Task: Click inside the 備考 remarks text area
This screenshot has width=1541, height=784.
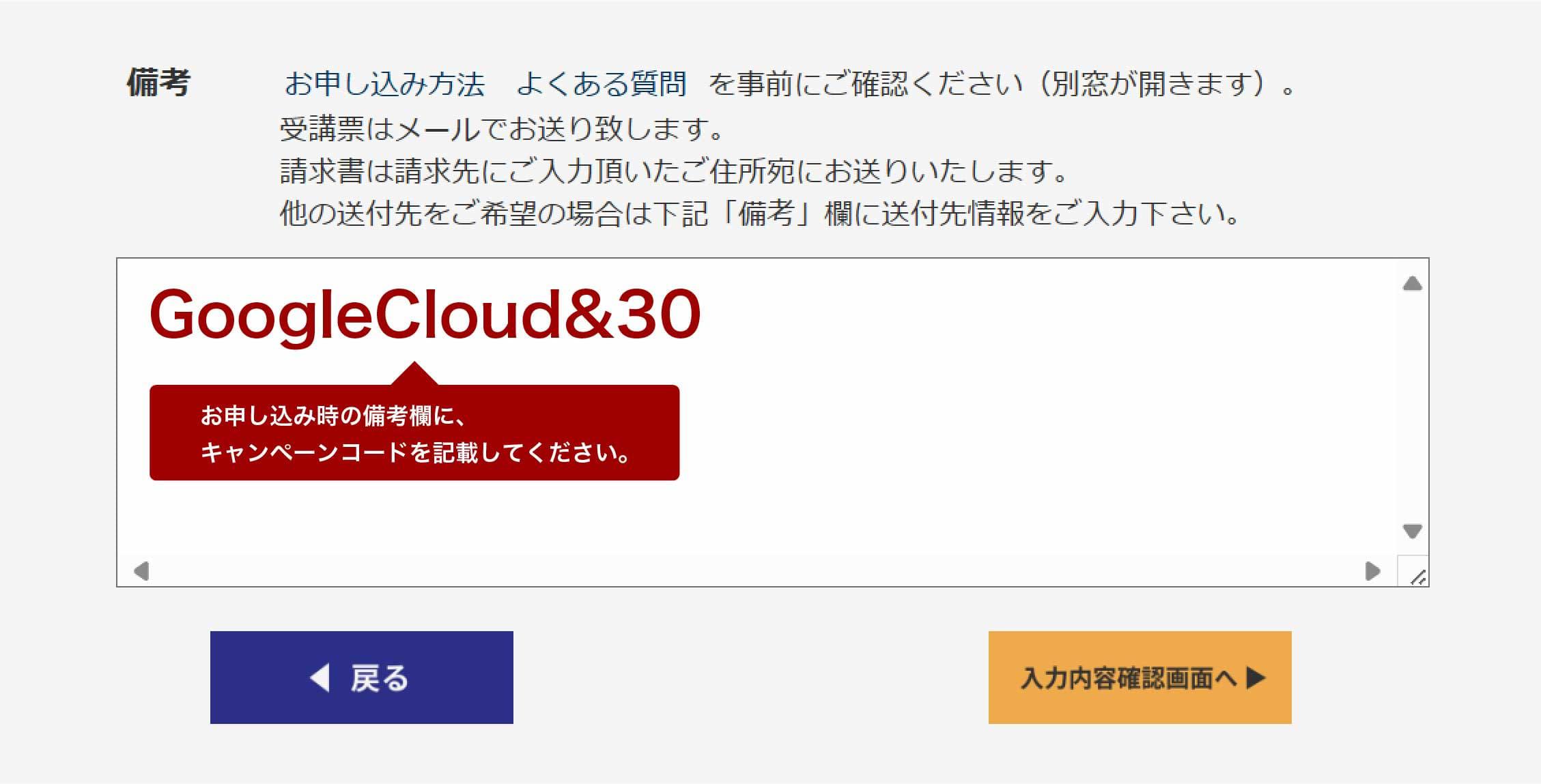Action: (x=956, y=409)
